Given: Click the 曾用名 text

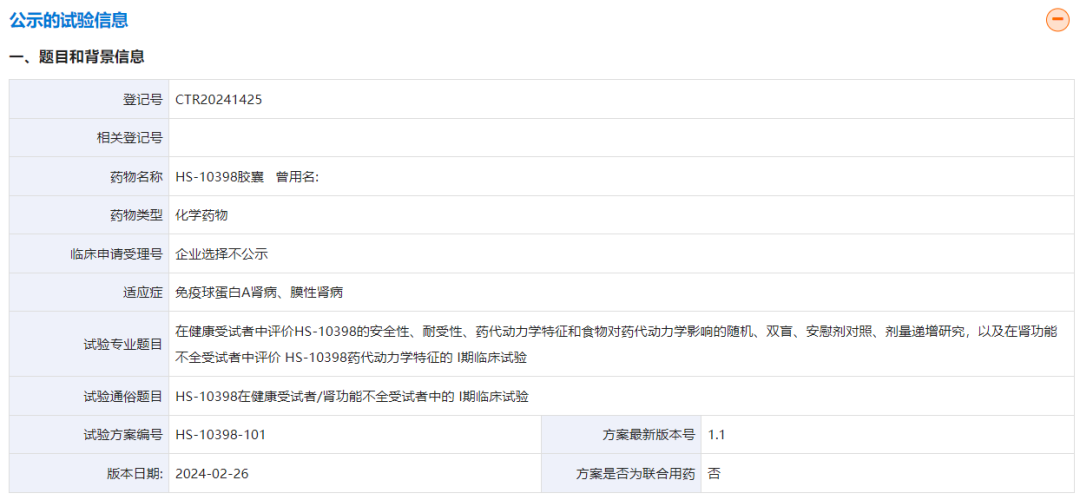Looking at the screenshot, I should [297, 177].
